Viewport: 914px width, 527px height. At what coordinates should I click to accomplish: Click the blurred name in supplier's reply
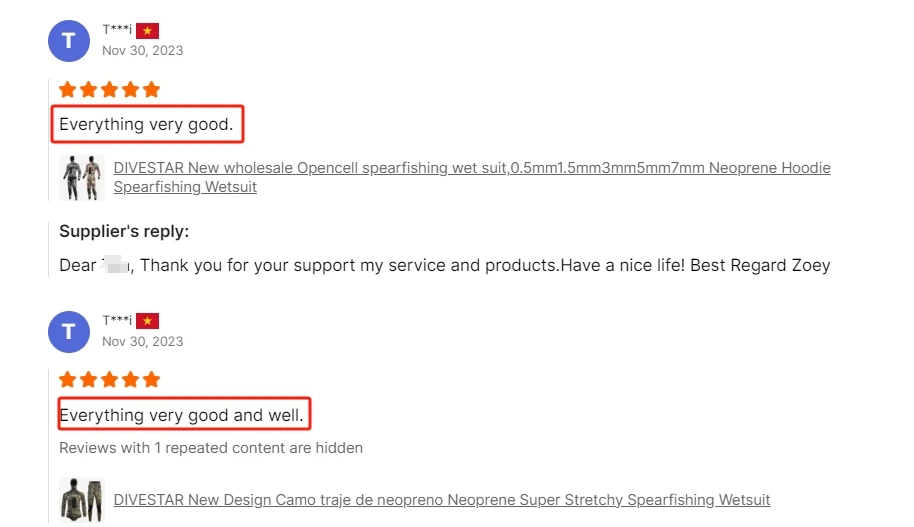tap(116, 265)
